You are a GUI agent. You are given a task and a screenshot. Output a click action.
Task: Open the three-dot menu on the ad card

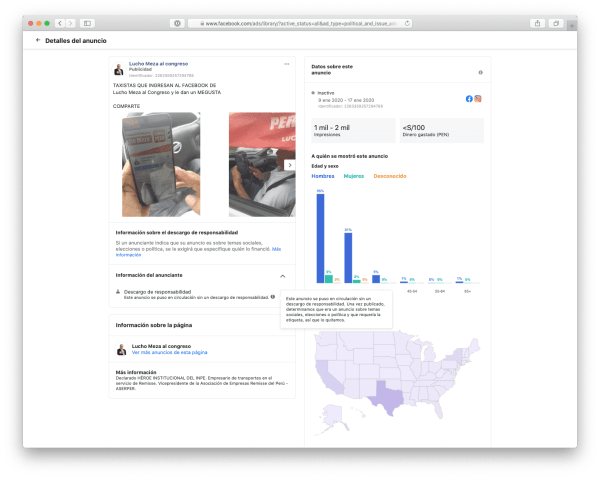point(287,64)
